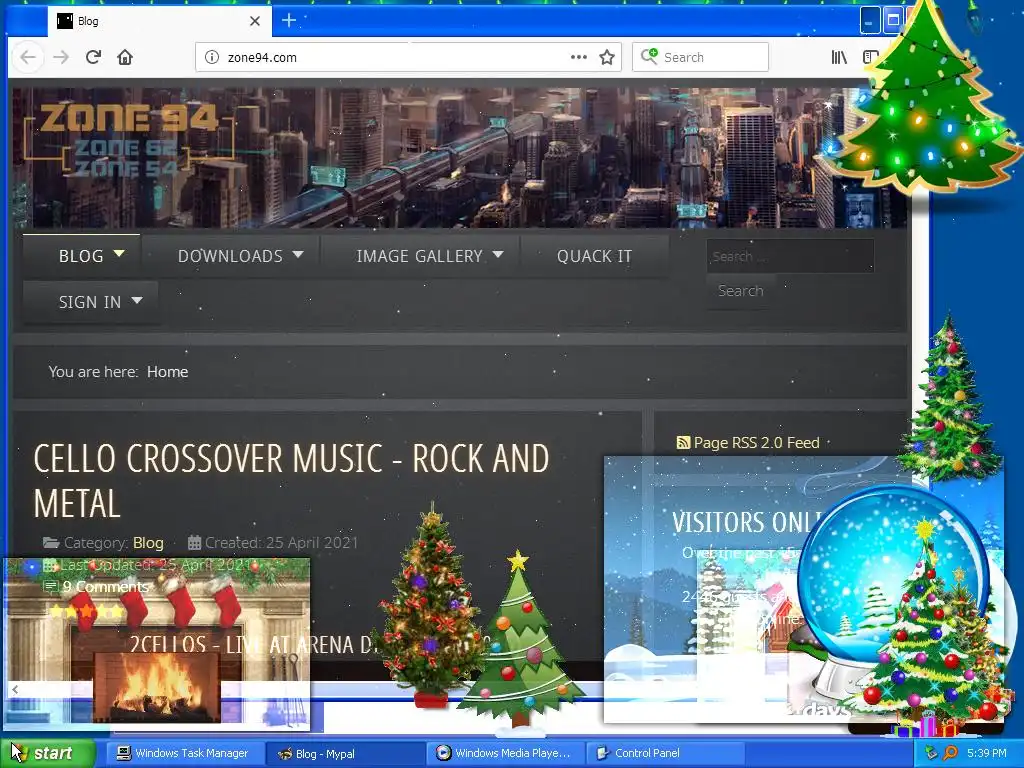
Task: Open the DOWNLOADS menu
Action: pos(230,256)
